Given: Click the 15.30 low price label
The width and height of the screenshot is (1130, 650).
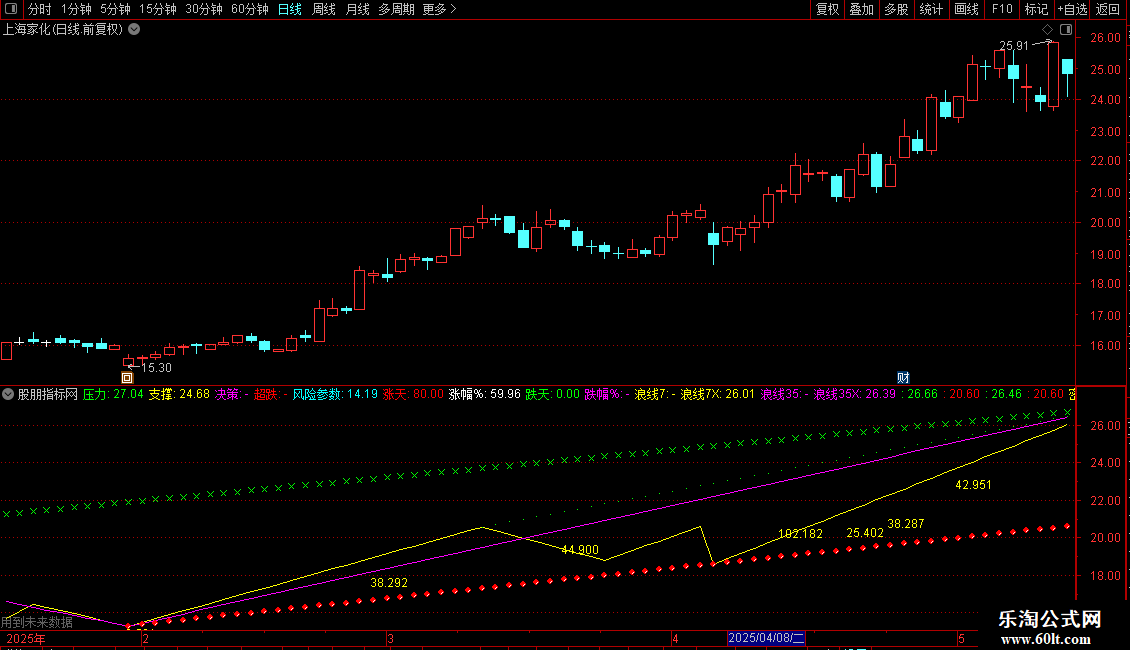Looking at the screenshot, I should 156,368.
